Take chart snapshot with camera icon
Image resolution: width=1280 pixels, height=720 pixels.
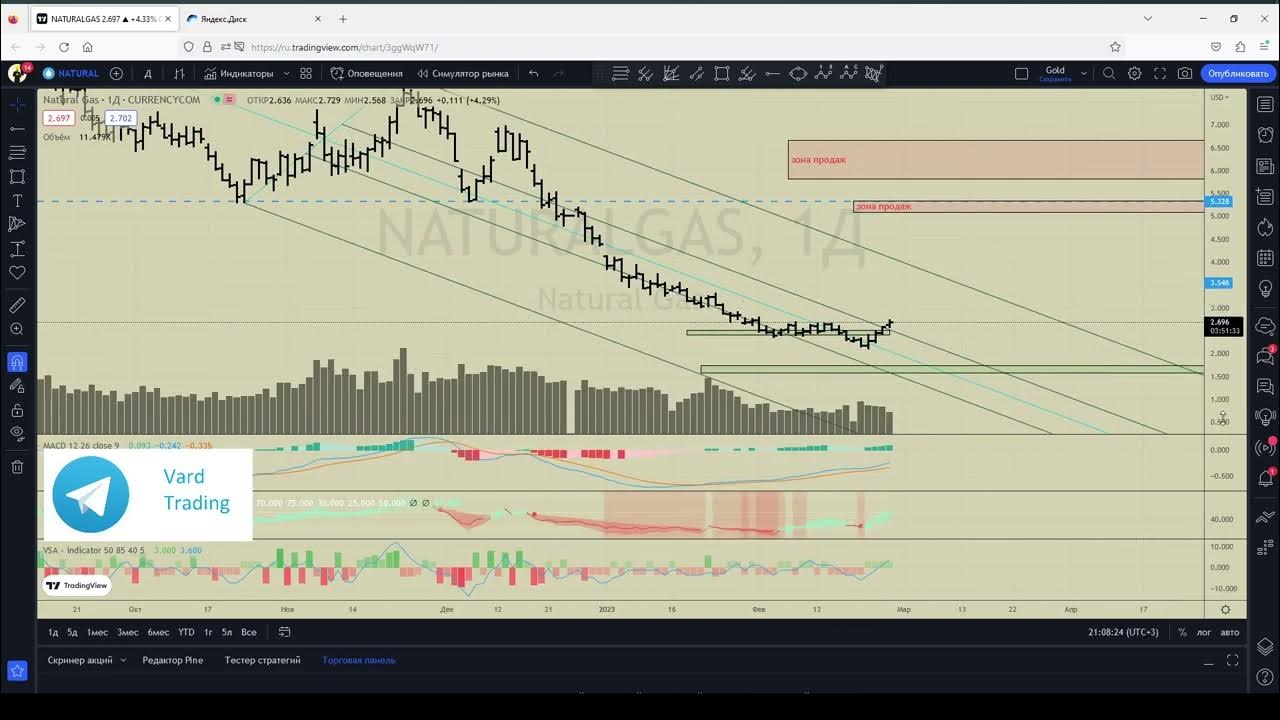[1185, 73]
